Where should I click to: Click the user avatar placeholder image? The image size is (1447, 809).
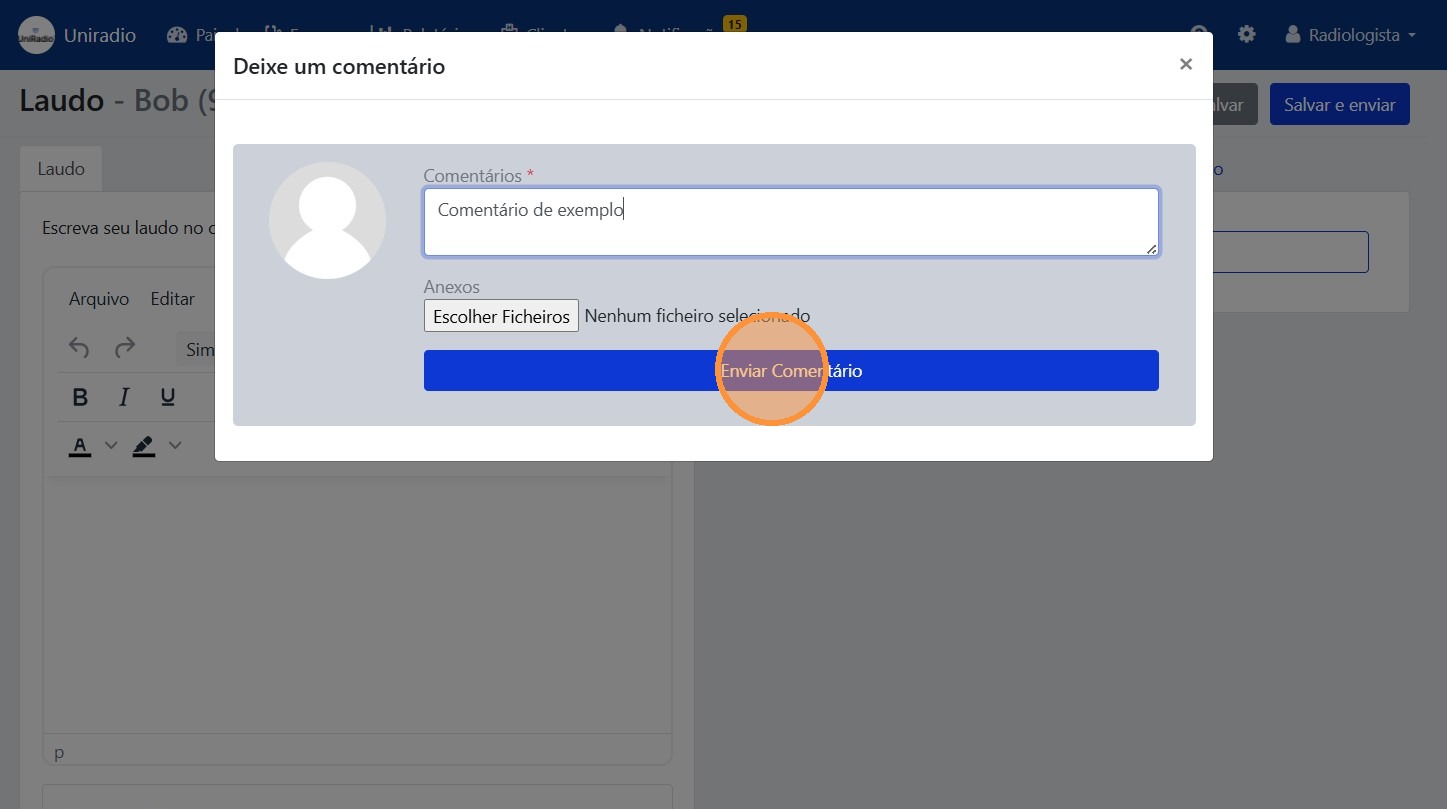click(327, 220)
